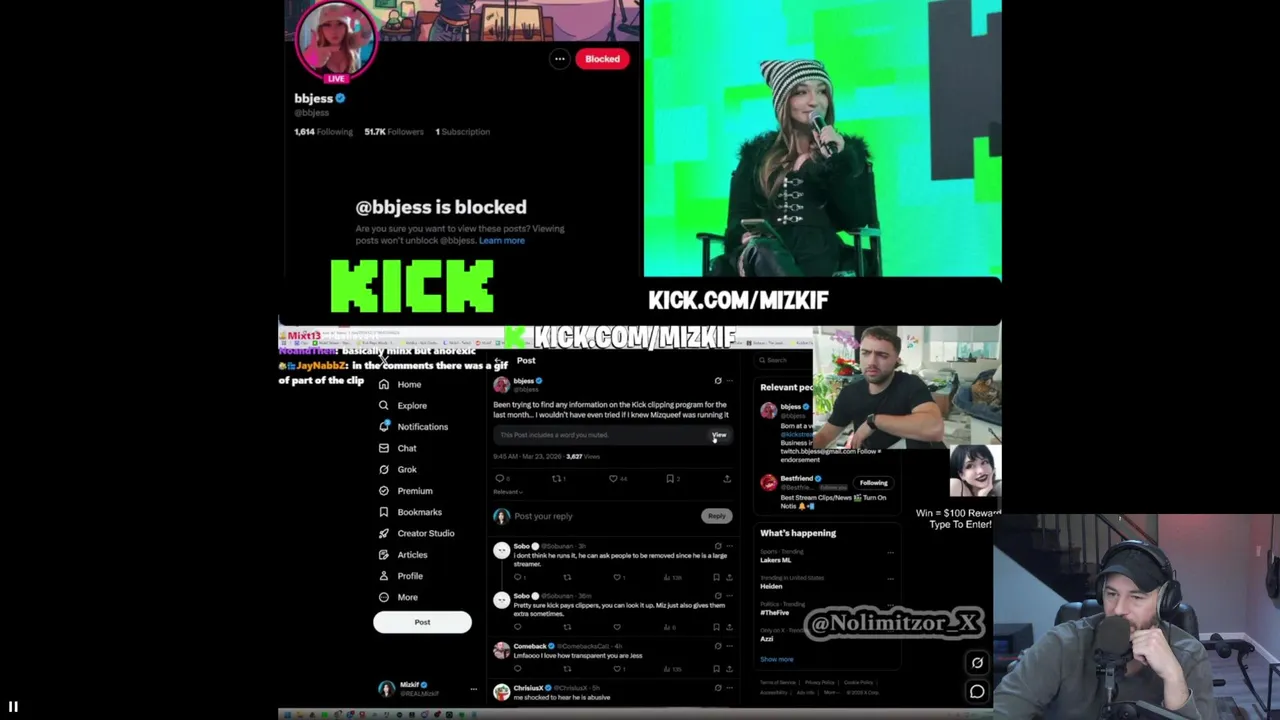Image resolution: width=1280 pixels, height=720 pixels.
Task: Open the 51.7K Followers list
Action: tap(393, 132)
